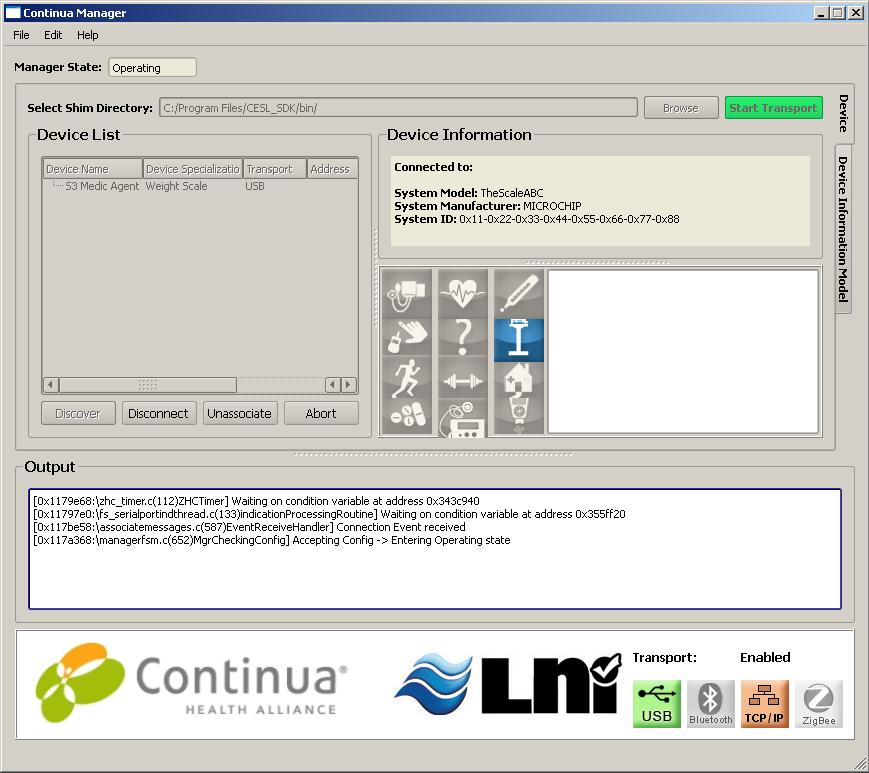Screen dimensions: 869x773
Task: Select the pills medication monitor icon
Action: pyautogui.click(x=407, y=416)
